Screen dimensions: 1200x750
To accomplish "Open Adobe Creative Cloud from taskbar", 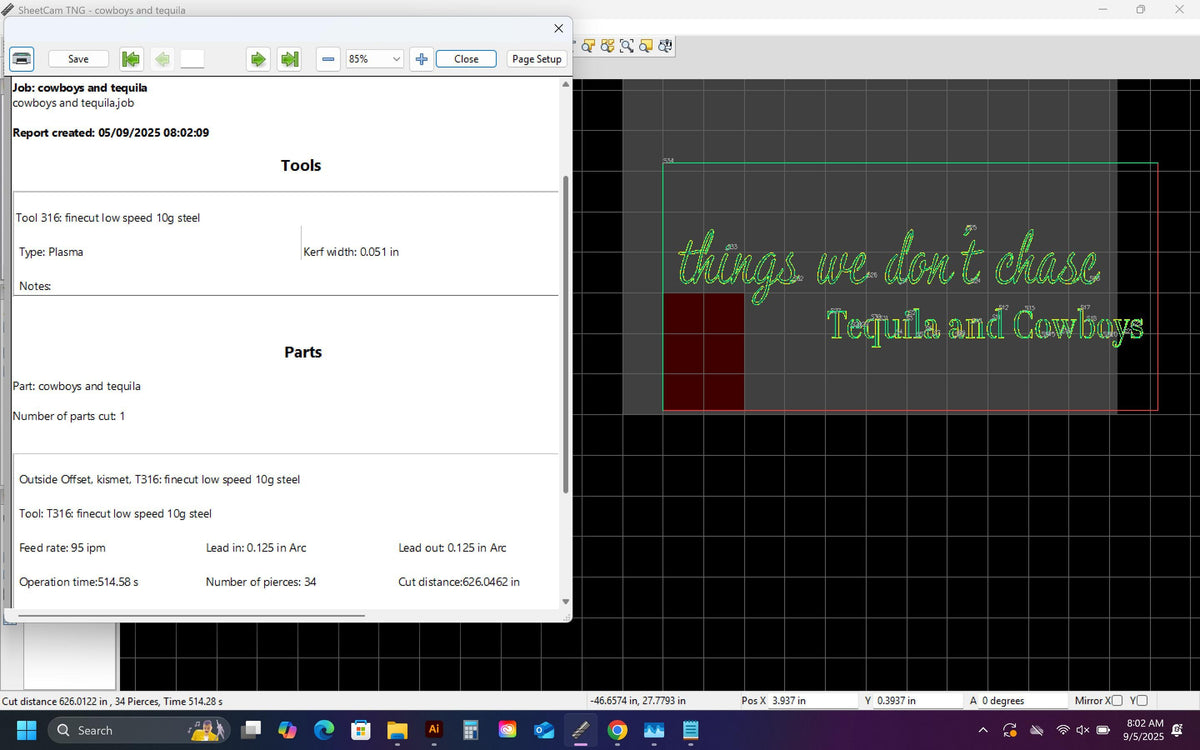I will click(507, 730).
